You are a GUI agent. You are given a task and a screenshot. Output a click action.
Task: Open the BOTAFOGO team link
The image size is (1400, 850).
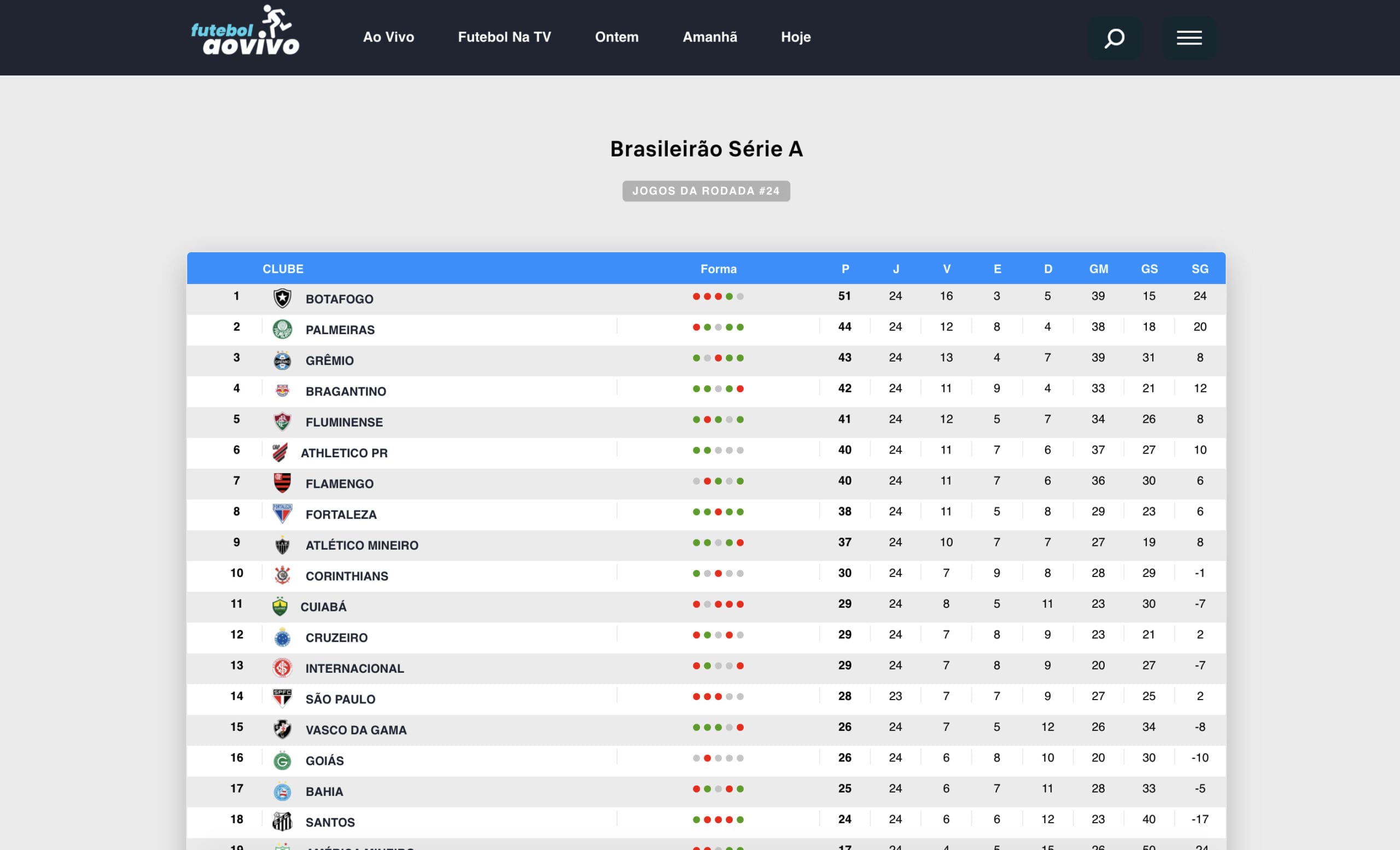tap(339, 299)
